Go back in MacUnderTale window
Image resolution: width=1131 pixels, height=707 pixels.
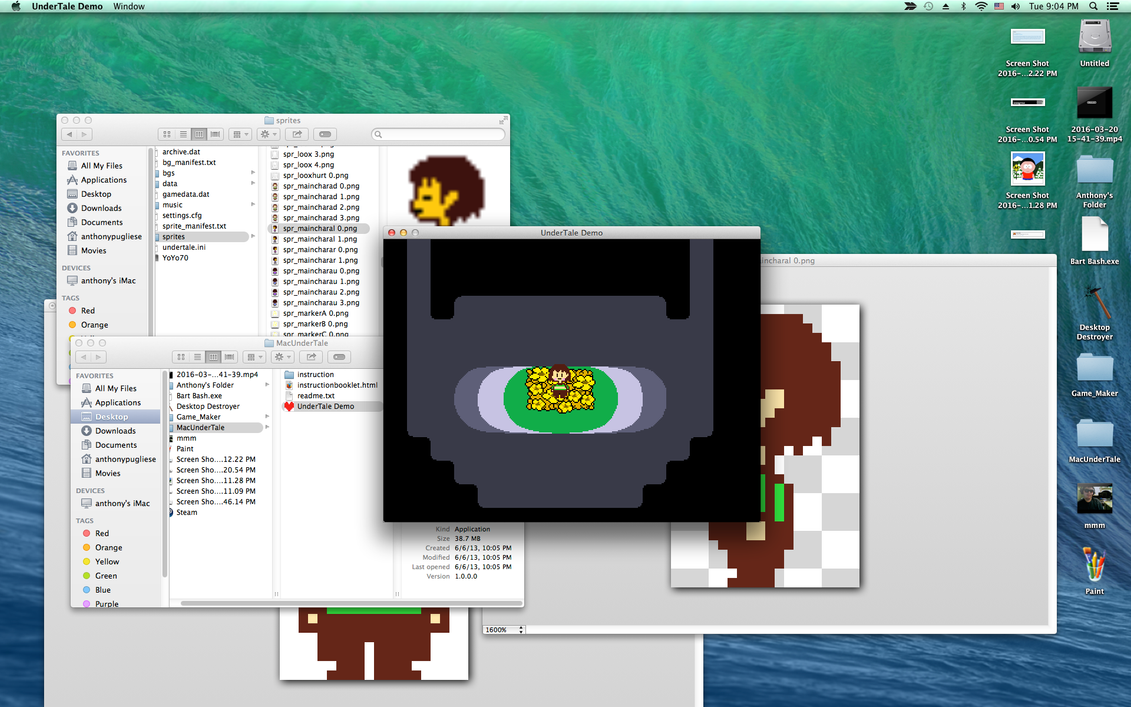(x=84, y=357)
